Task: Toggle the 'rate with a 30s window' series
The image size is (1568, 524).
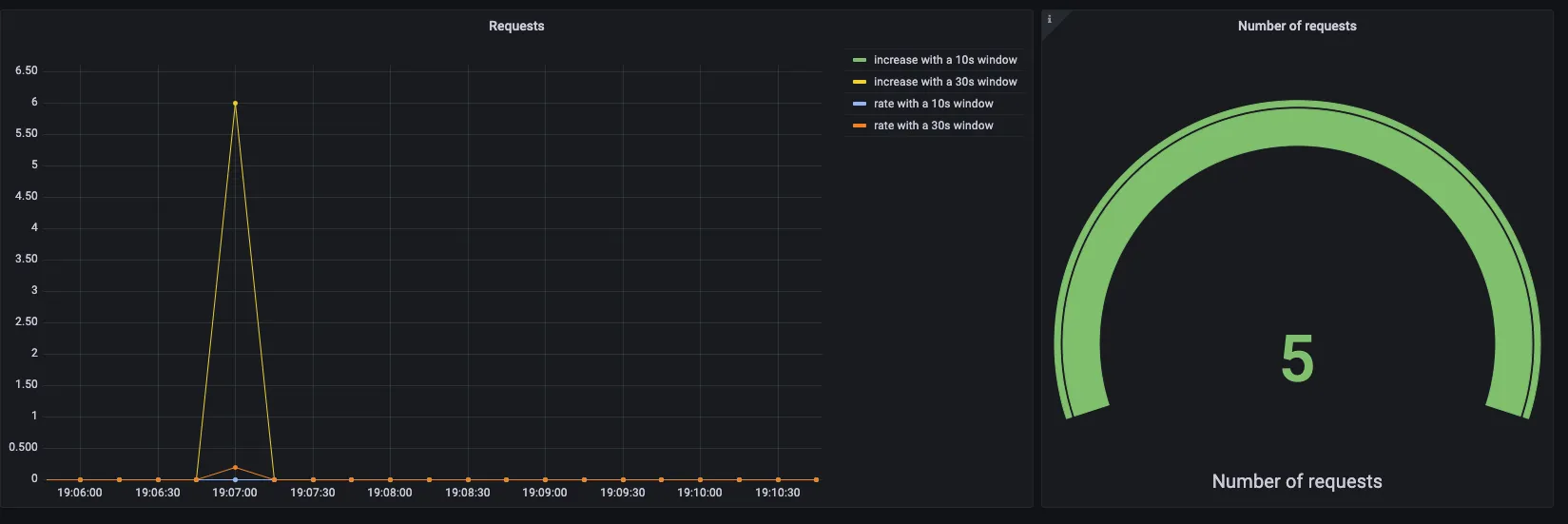Action: [x=934, y=126]
